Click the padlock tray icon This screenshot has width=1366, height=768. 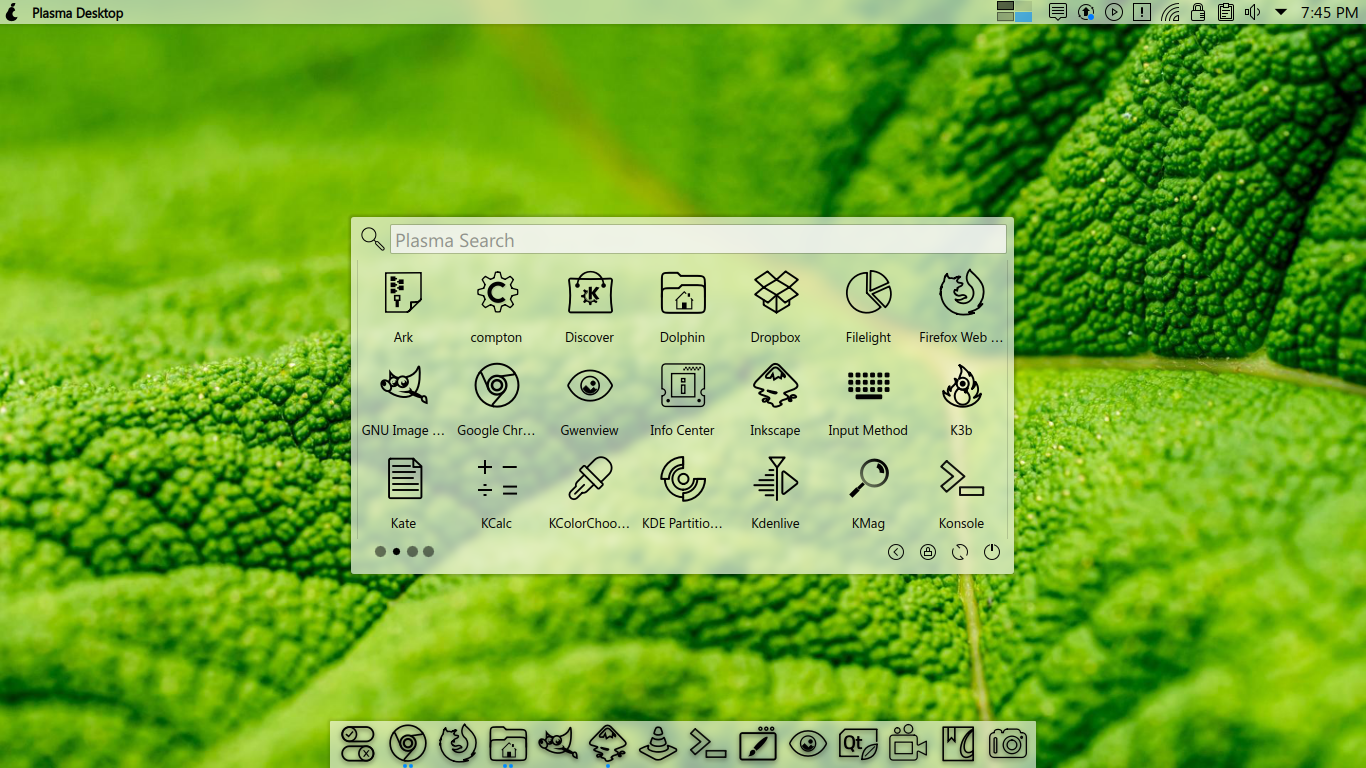(1198, 12)
